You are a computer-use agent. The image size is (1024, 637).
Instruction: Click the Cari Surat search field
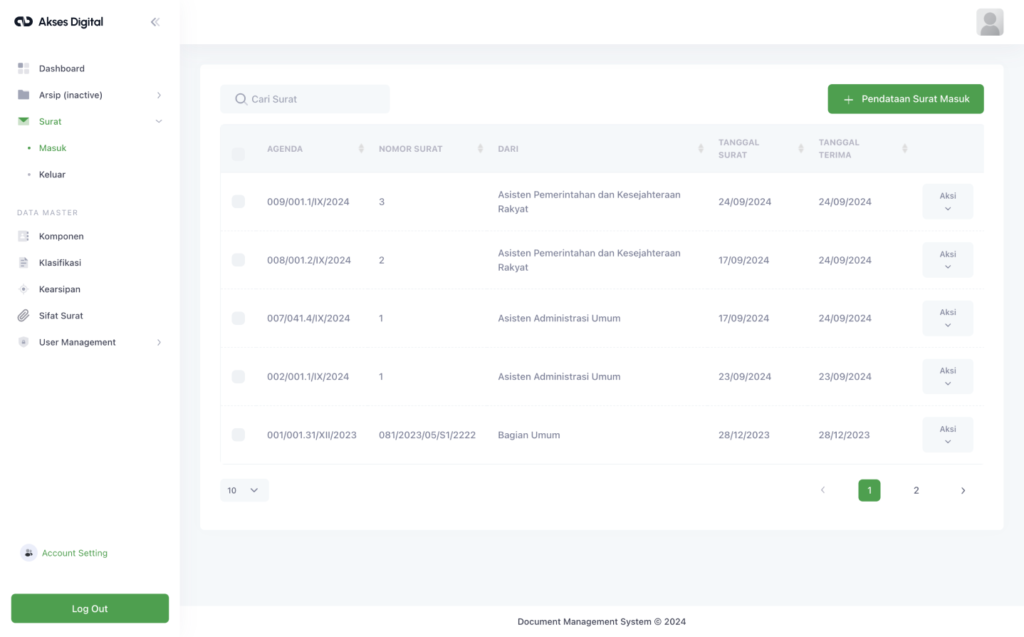click(x=305, y=99)
